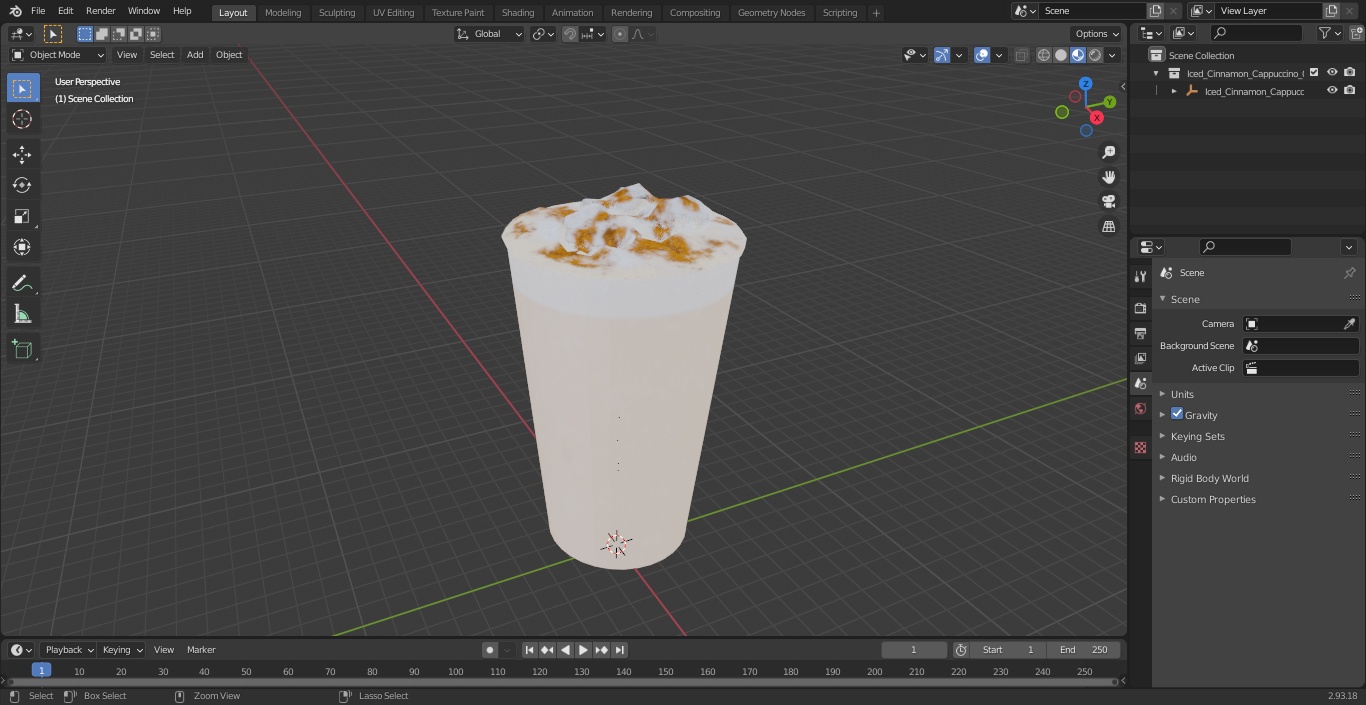Activate the Rotate tool
The image size is (1366, 705).
click(22, 185)
